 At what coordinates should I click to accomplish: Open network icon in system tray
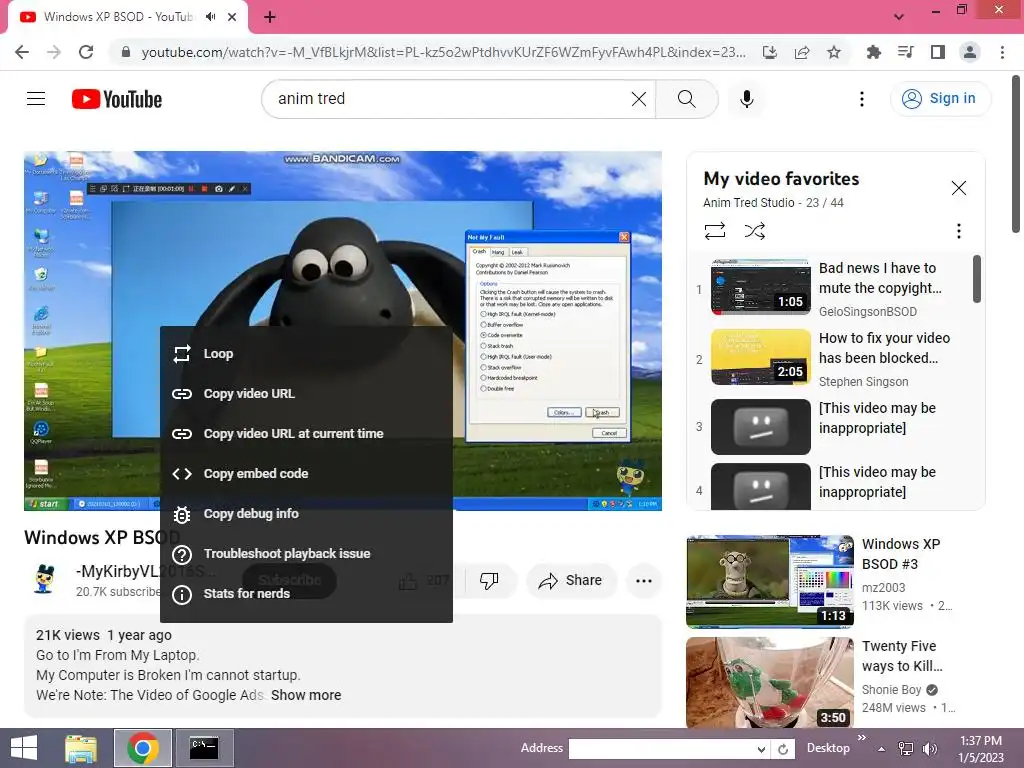906,749
